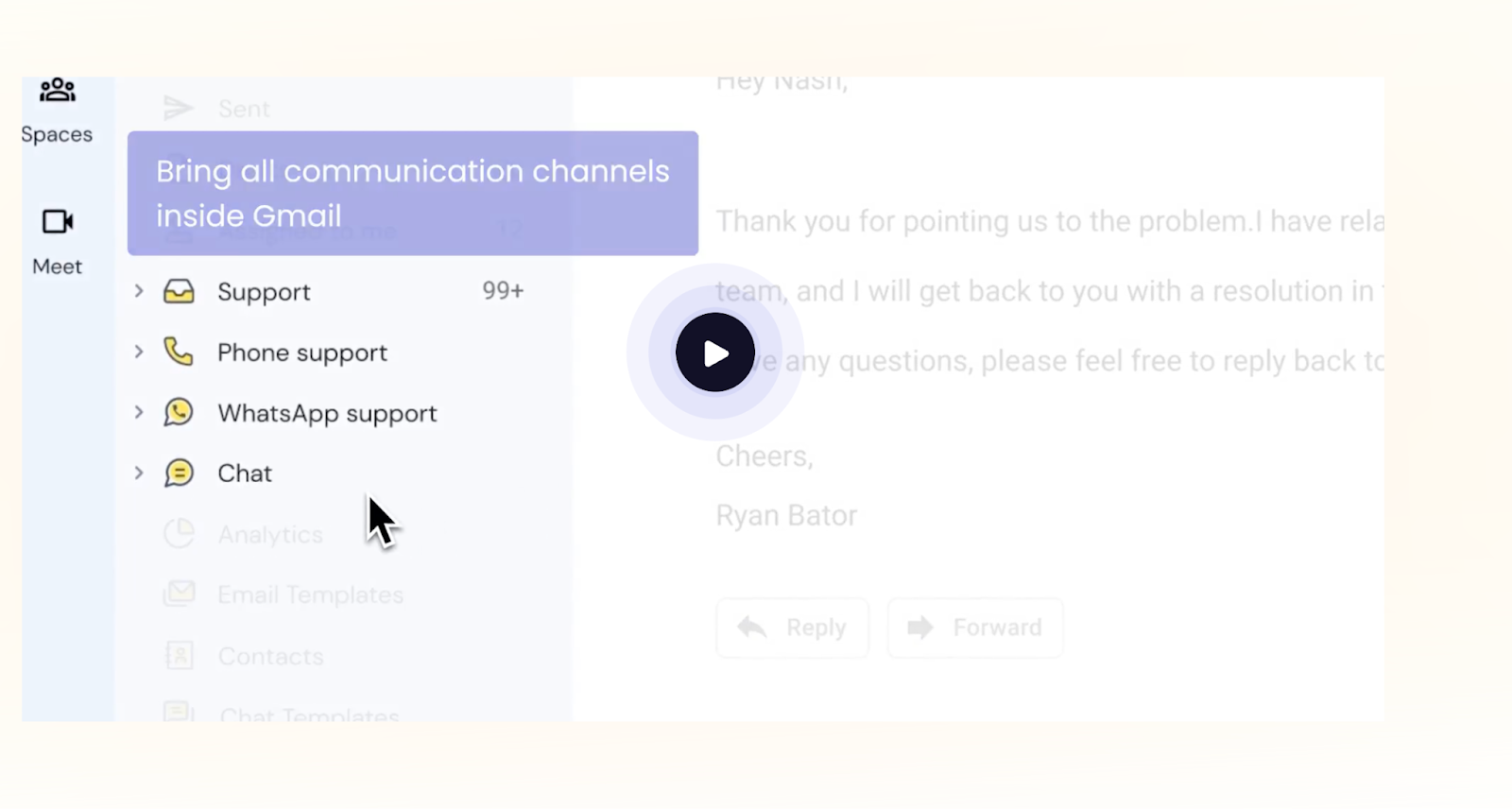Viewport: 1512px width, 809px height.
Task: Expand the Phone support chevron
Action: 139,352
